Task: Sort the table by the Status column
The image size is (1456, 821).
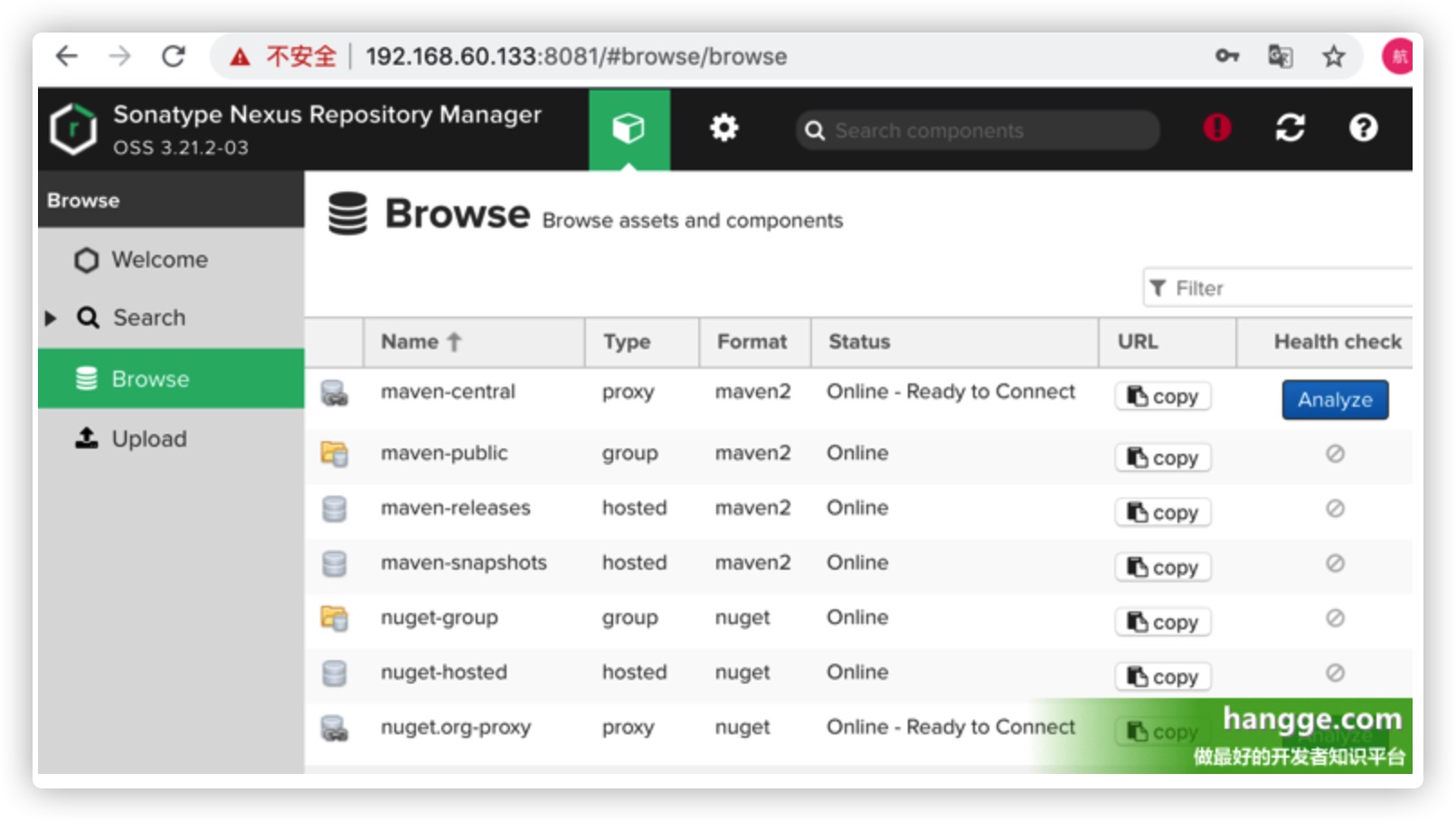Action: (x=955, y=342)
